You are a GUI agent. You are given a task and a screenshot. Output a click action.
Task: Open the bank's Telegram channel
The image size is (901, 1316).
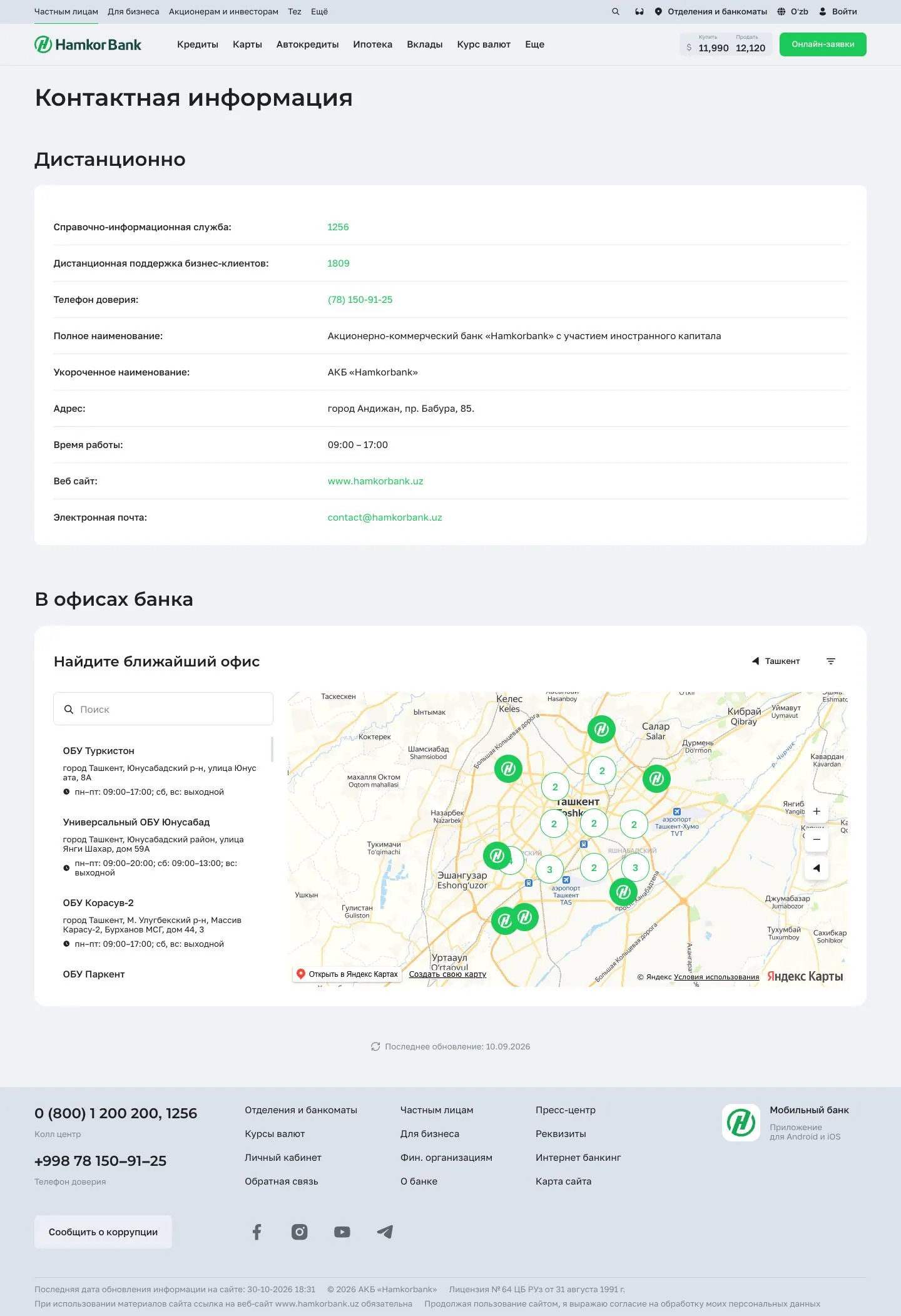[x=385, y=1232]
